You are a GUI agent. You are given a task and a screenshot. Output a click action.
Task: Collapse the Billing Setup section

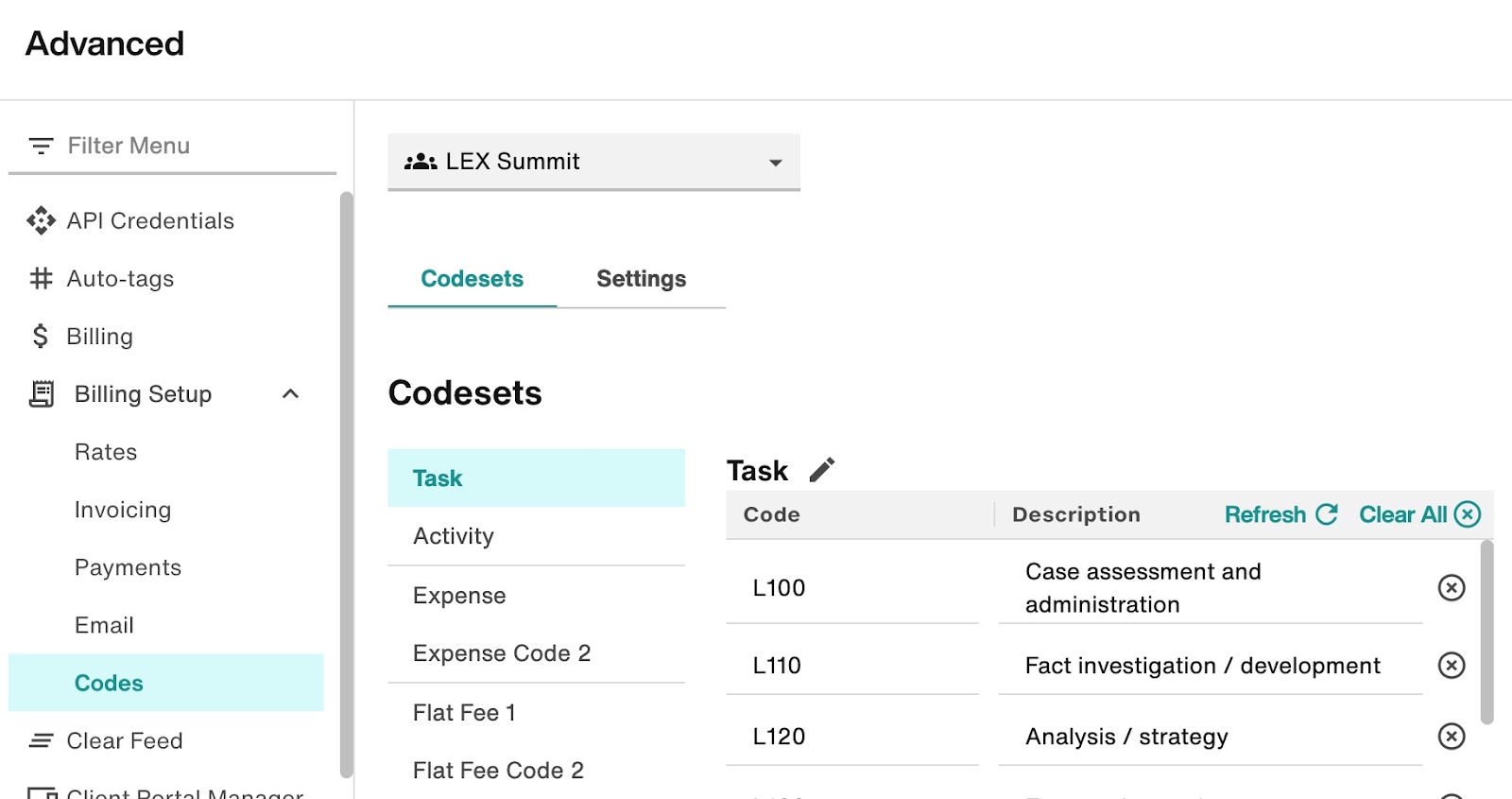pos(291,394)
